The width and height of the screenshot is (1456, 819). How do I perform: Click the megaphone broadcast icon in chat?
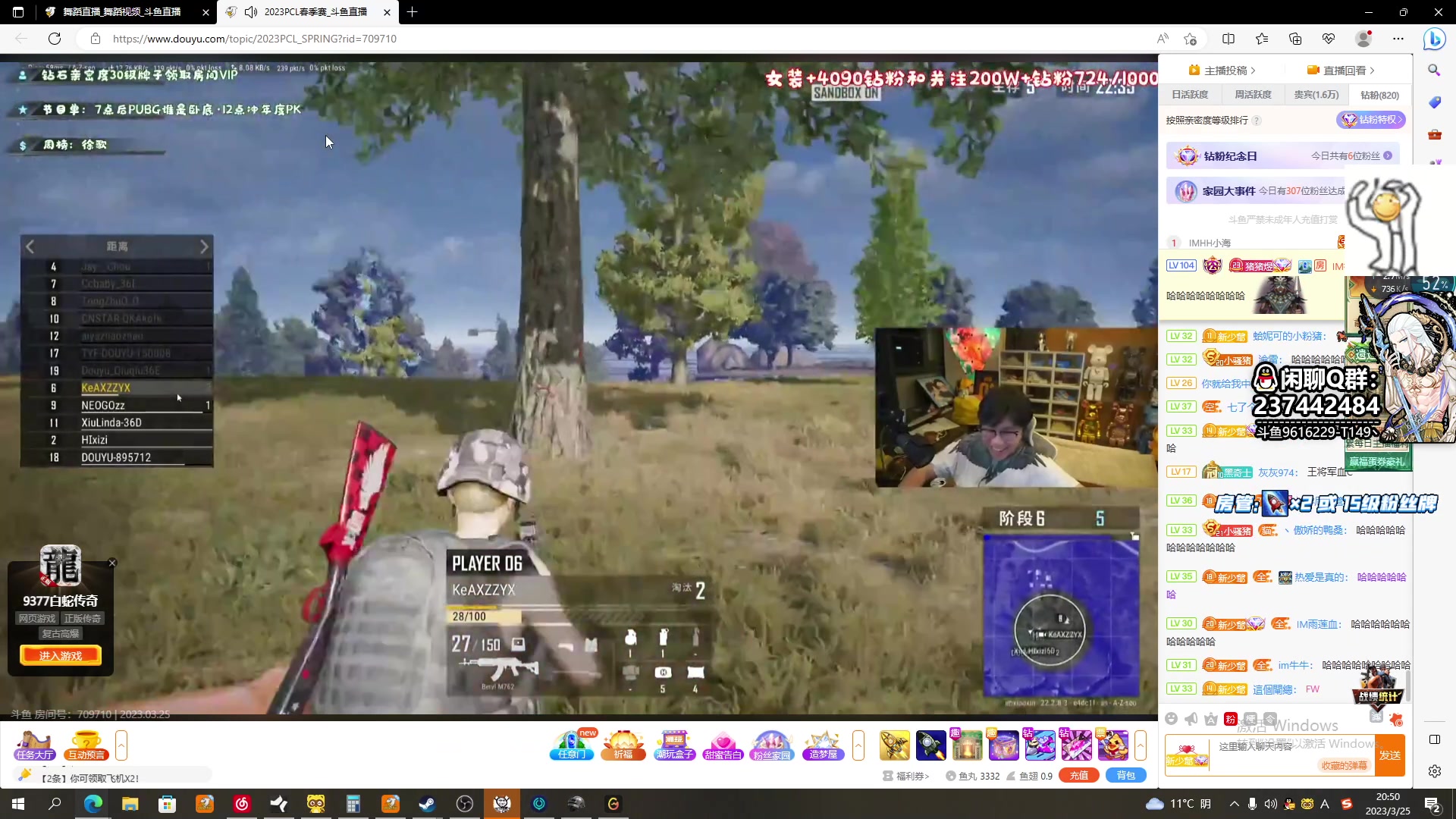click(x=1191, y=719)
